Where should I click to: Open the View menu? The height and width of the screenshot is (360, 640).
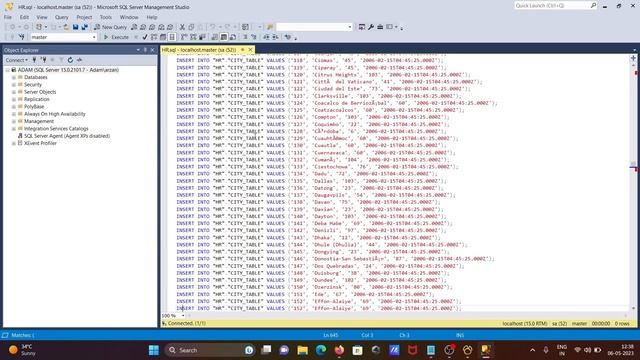pos(42,17)
